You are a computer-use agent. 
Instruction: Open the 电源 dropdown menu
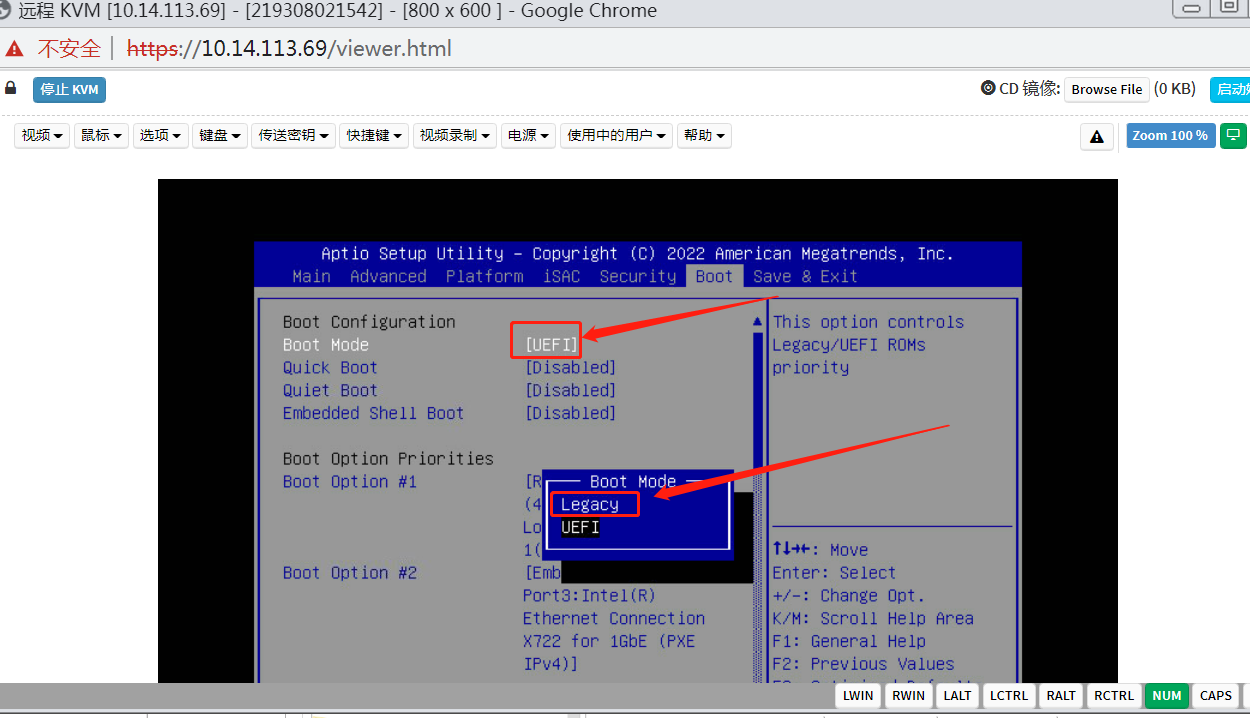coord(528,135)
